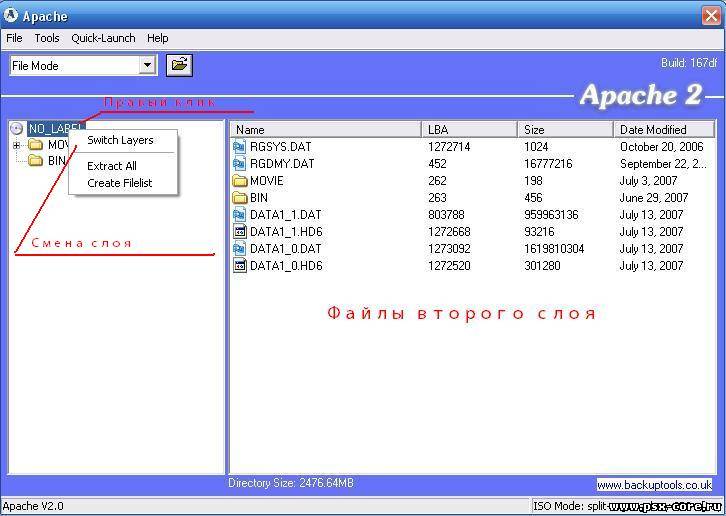
Task: Click the BIN folder icon in tree
Action: (36, 160)
